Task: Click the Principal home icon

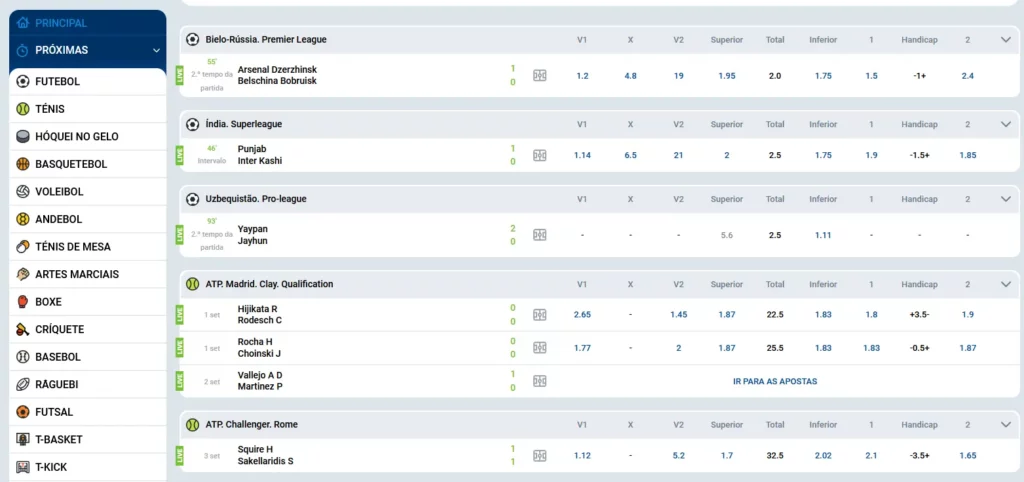Action: tap(23, 23)
